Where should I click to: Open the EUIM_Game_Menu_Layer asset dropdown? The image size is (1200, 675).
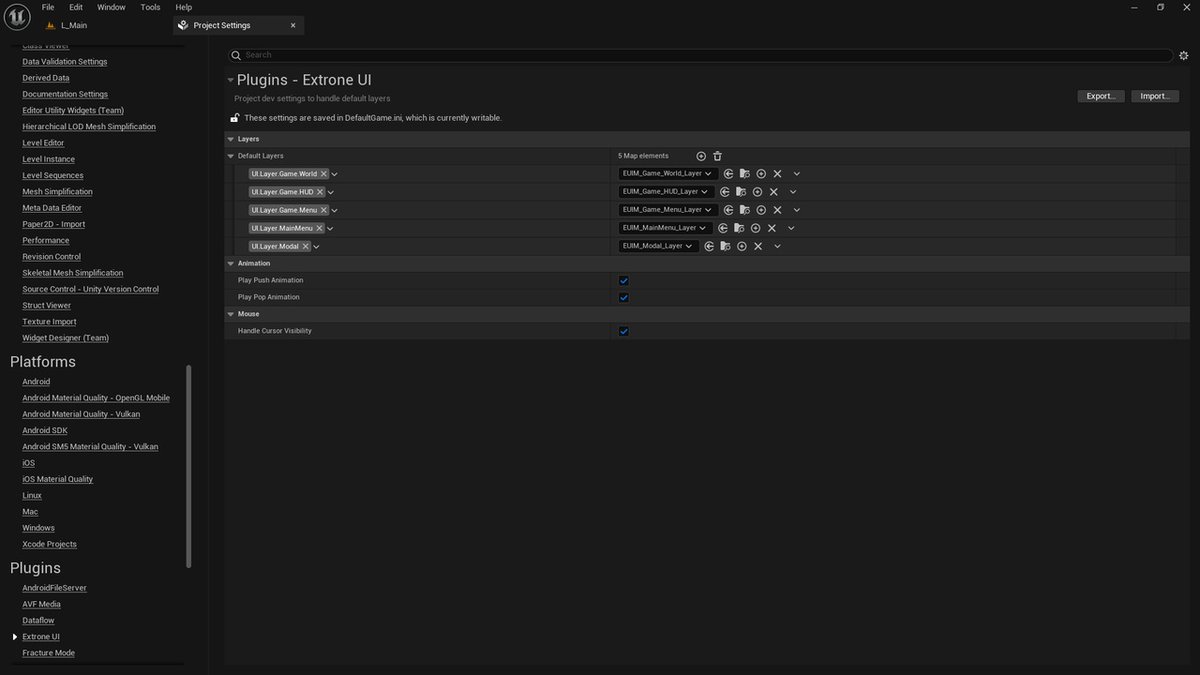pyautogui.click(x=668, y=210)
